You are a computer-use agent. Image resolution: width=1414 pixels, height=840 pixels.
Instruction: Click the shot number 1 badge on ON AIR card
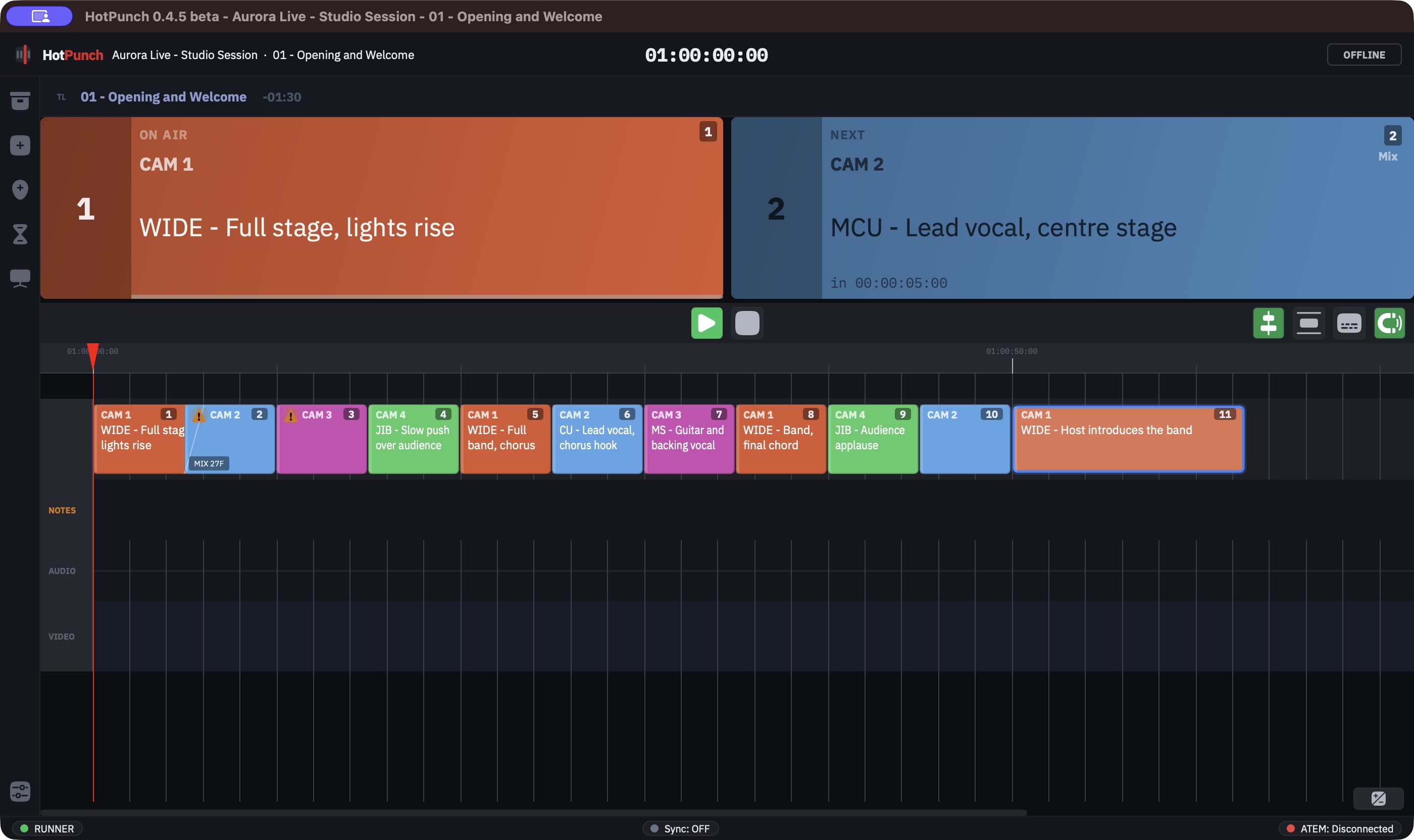point(708,132)
